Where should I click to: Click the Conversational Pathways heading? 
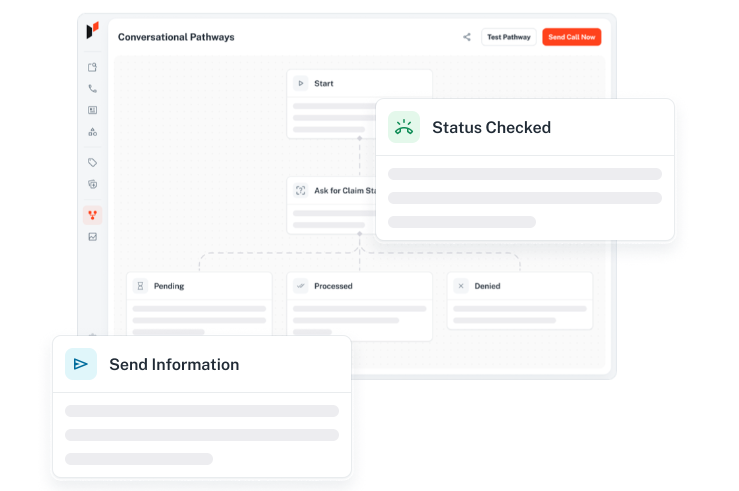point(176,37)
